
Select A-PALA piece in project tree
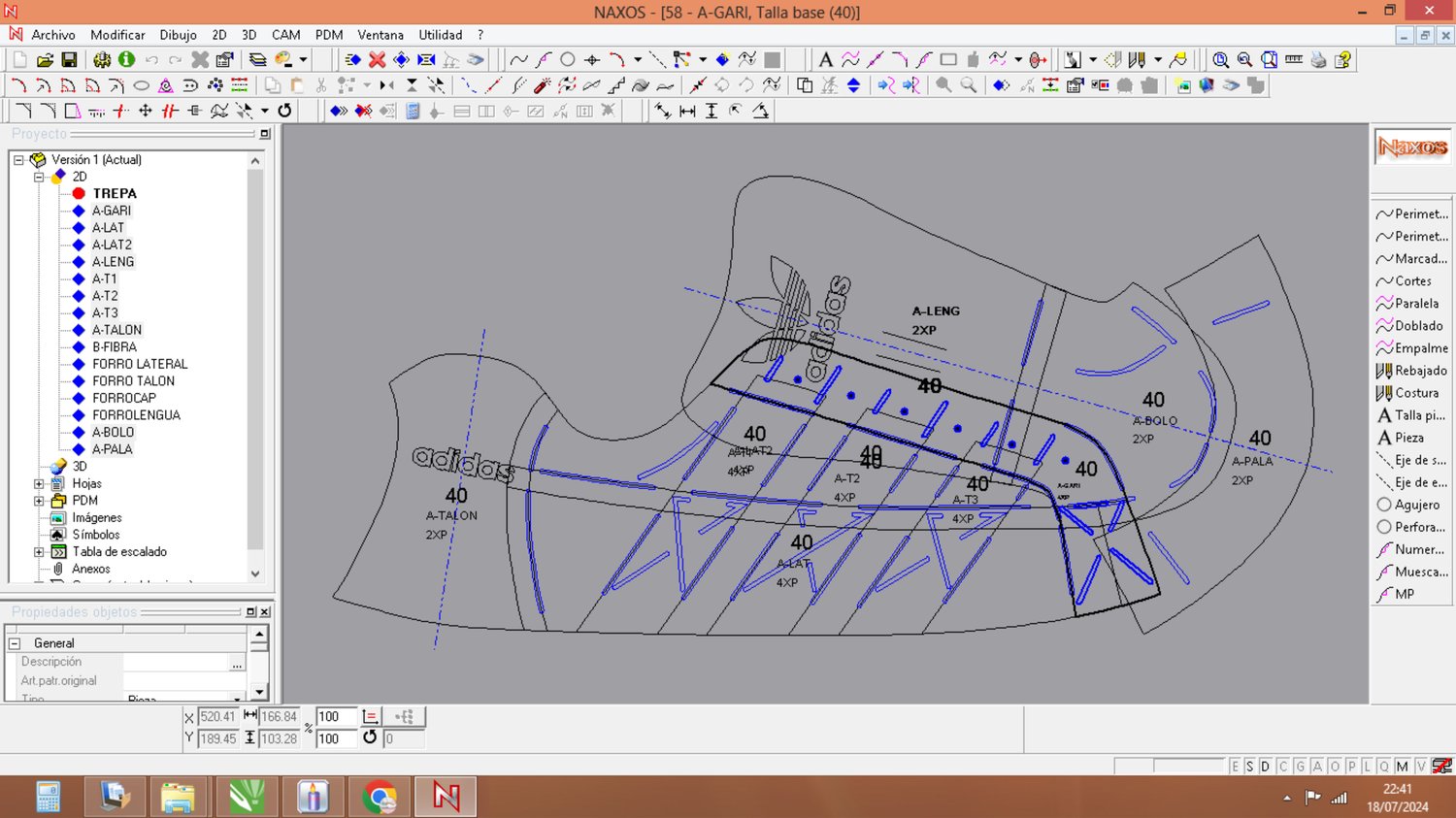click(x=113, y=449)
